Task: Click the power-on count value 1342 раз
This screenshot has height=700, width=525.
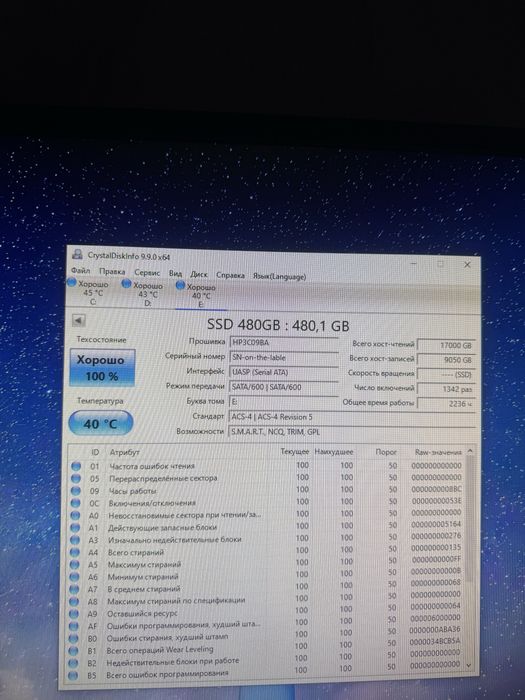Action: click(x=446, y=389)
